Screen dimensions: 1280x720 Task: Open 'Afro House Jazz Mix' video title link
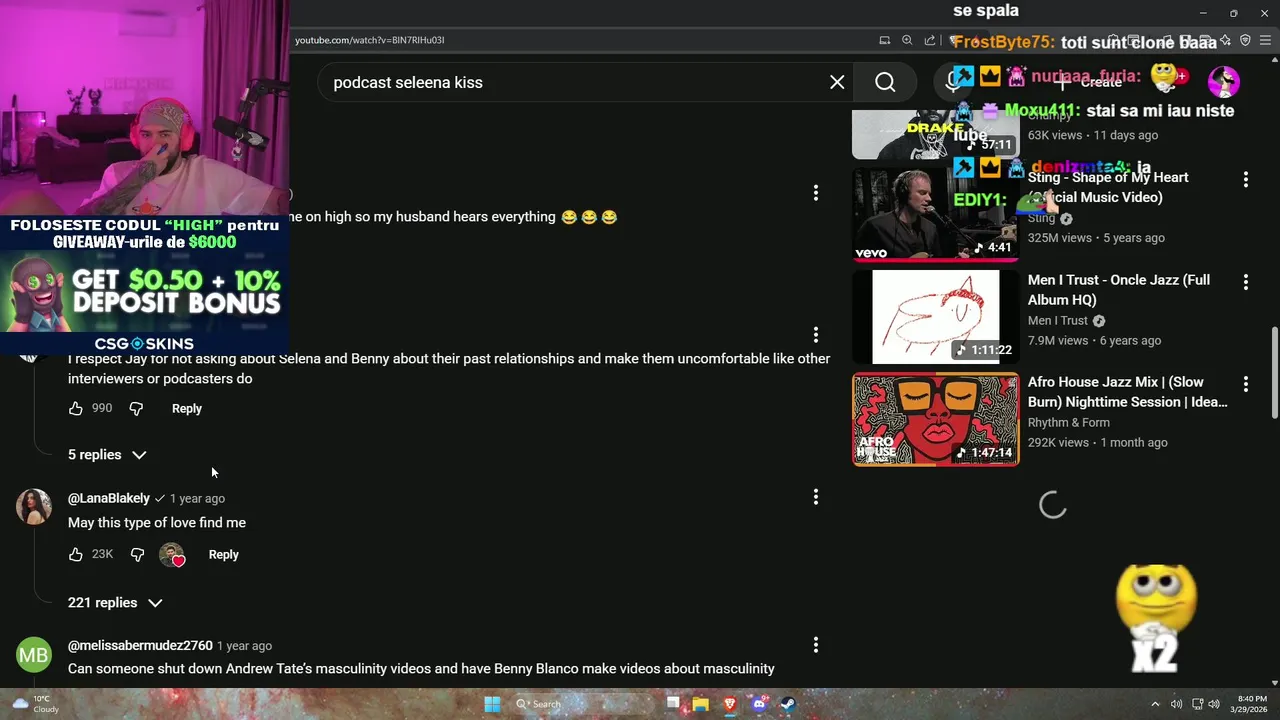1128,392
